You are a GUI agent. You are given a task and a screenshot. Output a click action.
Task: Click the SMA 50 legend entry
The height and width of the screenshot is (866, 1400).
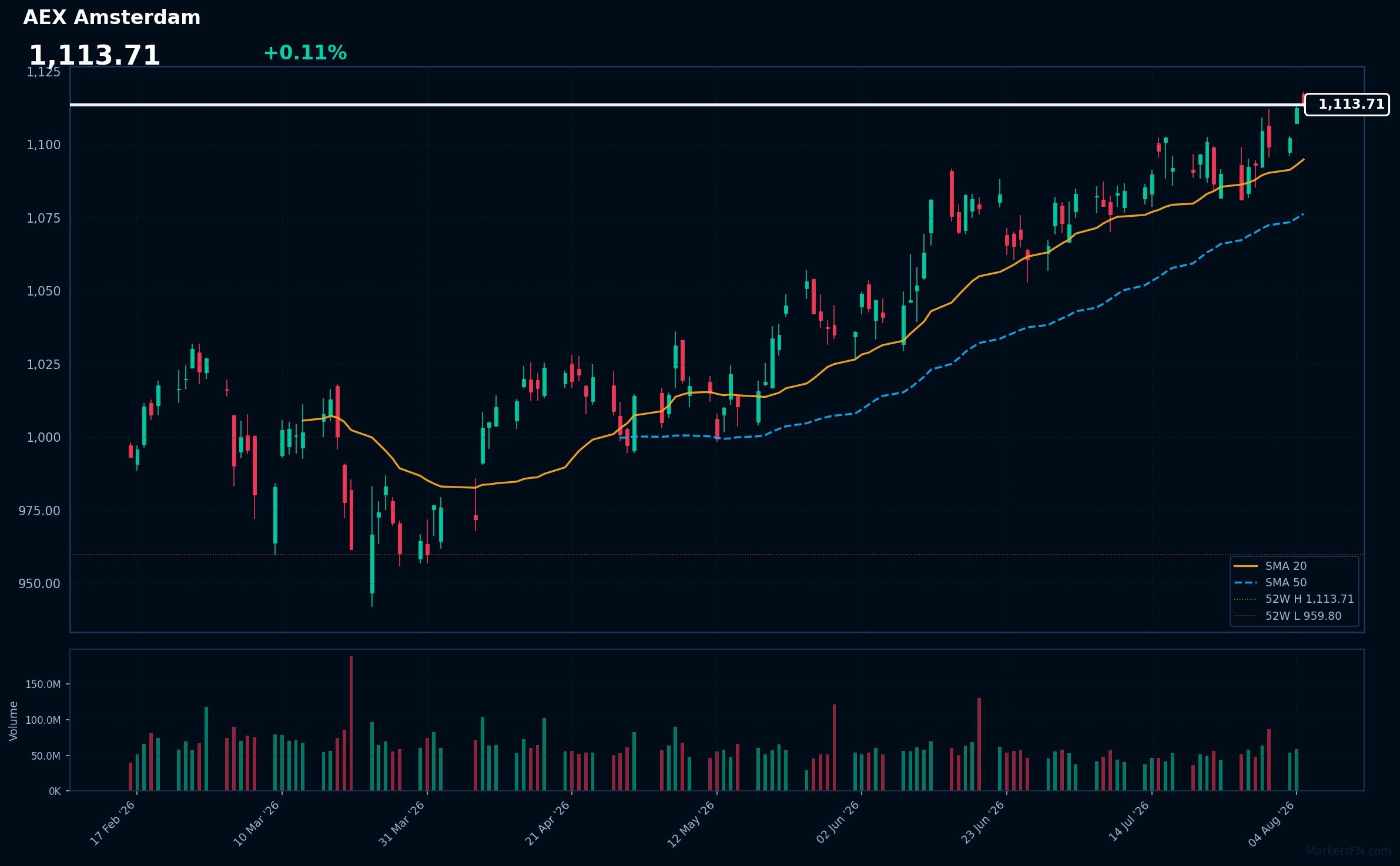point(1286,583)
